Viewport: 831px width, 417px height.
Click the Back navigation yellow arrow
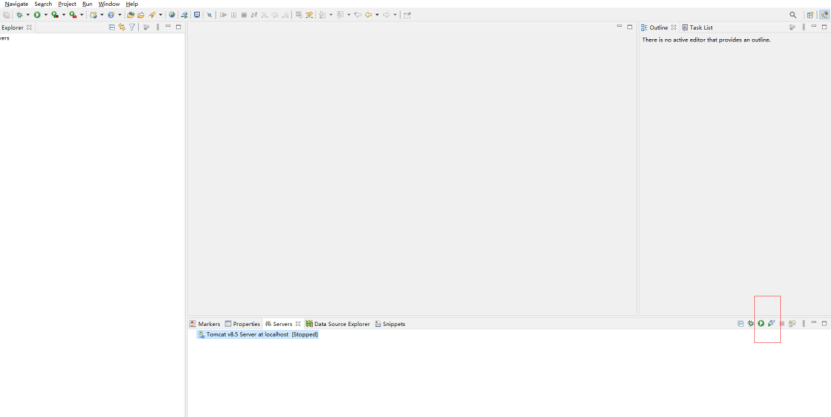[368, 15]
